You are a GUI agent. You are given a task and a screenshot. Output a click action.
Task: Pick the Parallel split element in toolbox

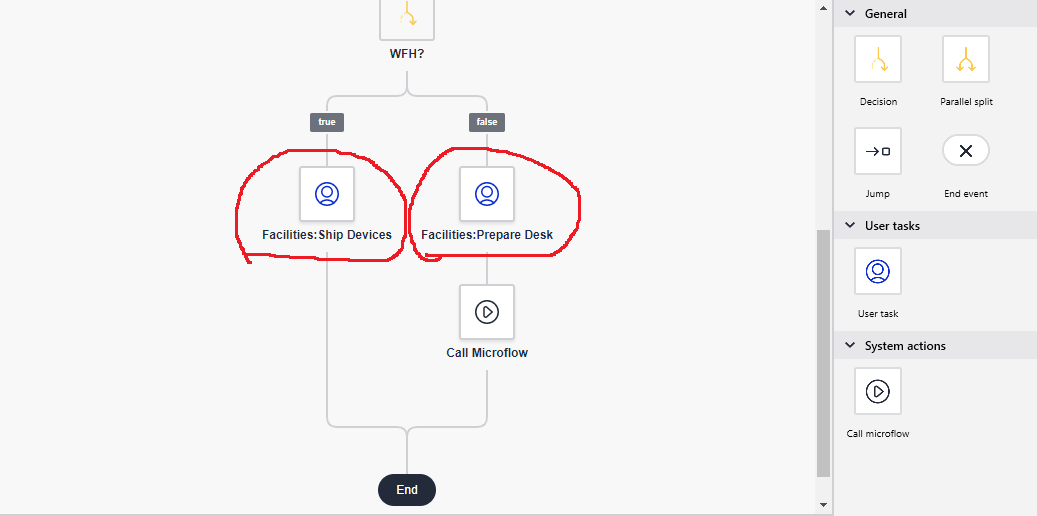click(x=966, y=59)
